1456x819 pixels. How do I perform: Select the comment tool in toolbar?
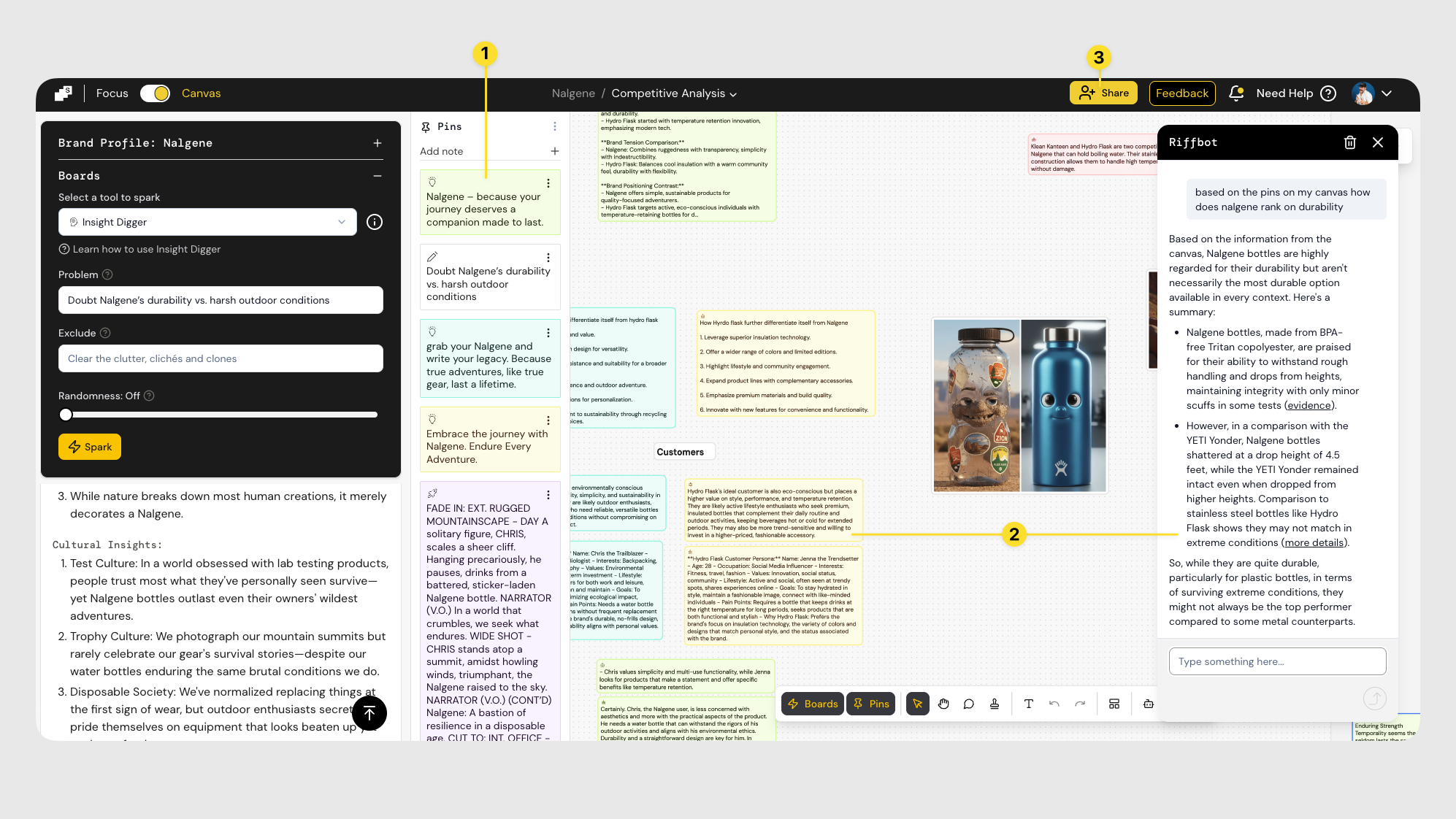coord(969,704)
